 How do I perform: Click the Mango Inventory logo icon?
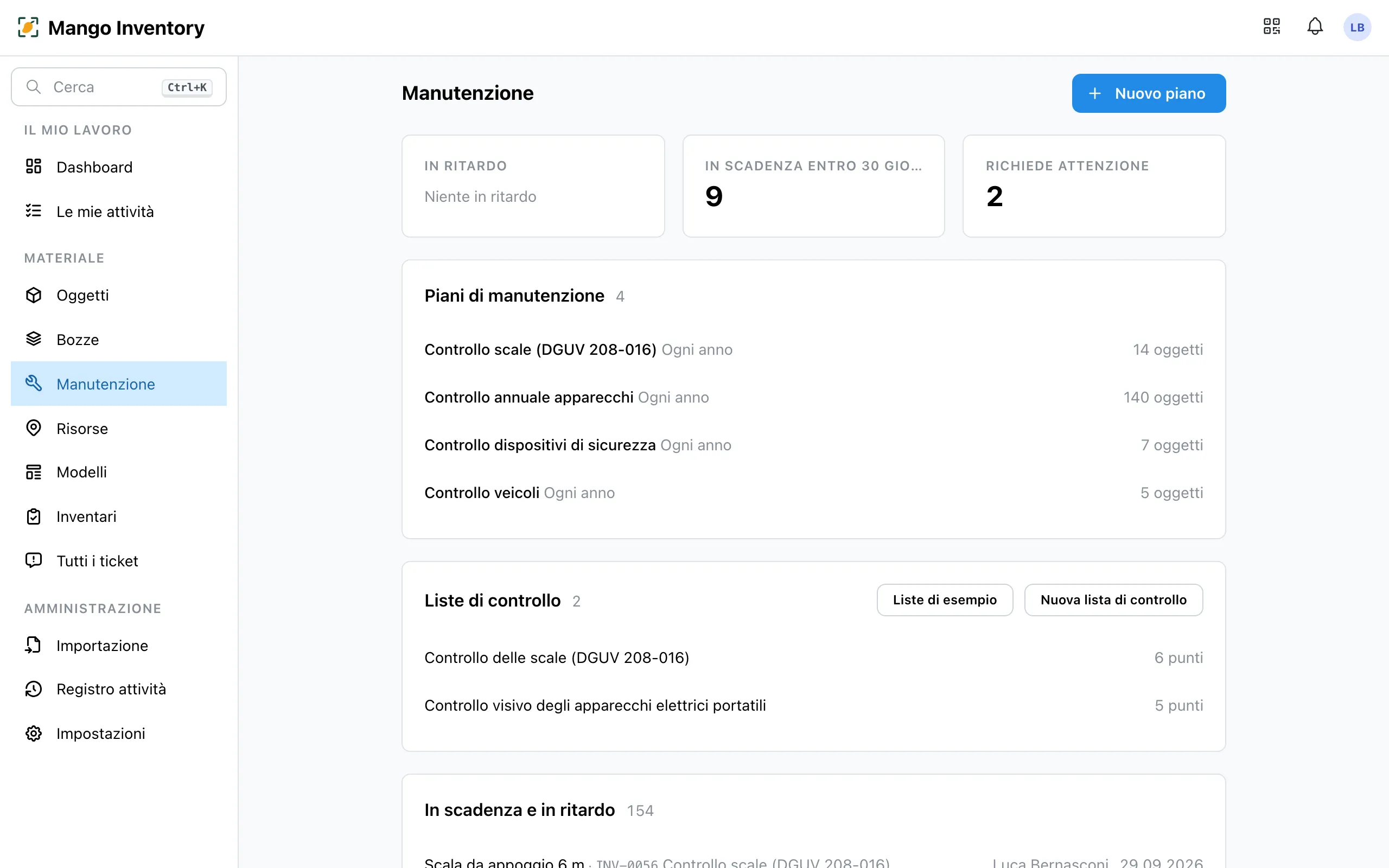(x=28, y=27)
